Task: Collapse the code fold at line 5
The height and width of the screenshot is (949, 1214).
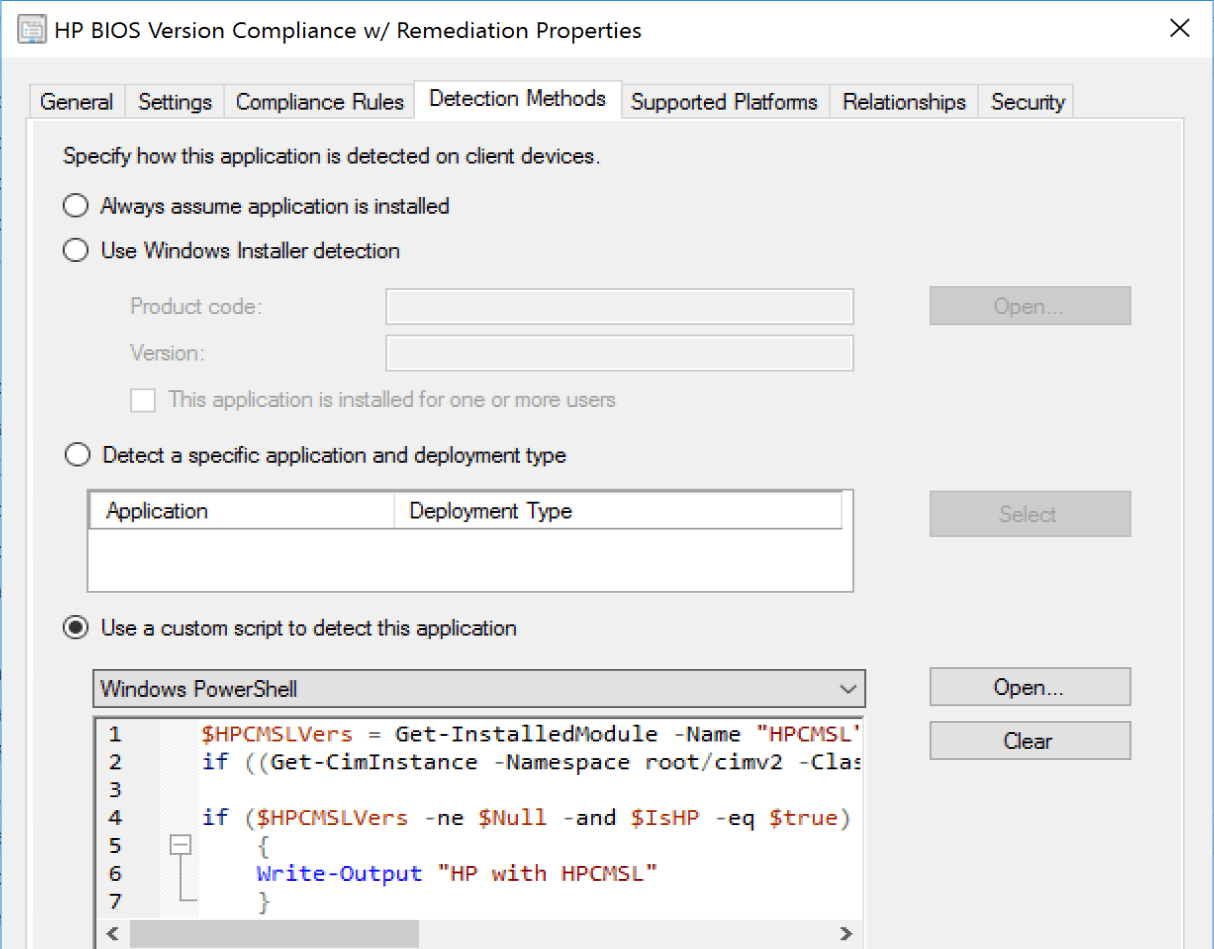Action: 180,846
